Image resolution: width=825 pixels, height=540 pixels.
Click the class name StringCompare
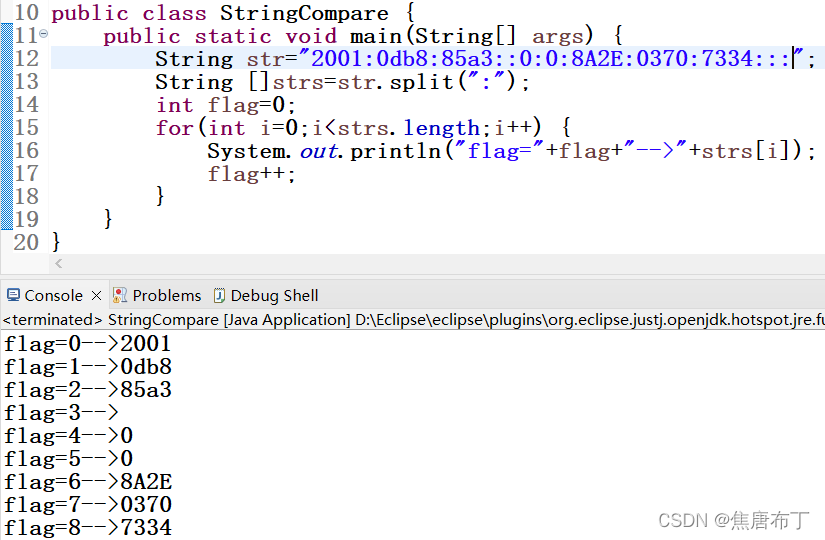click(304, 13)
